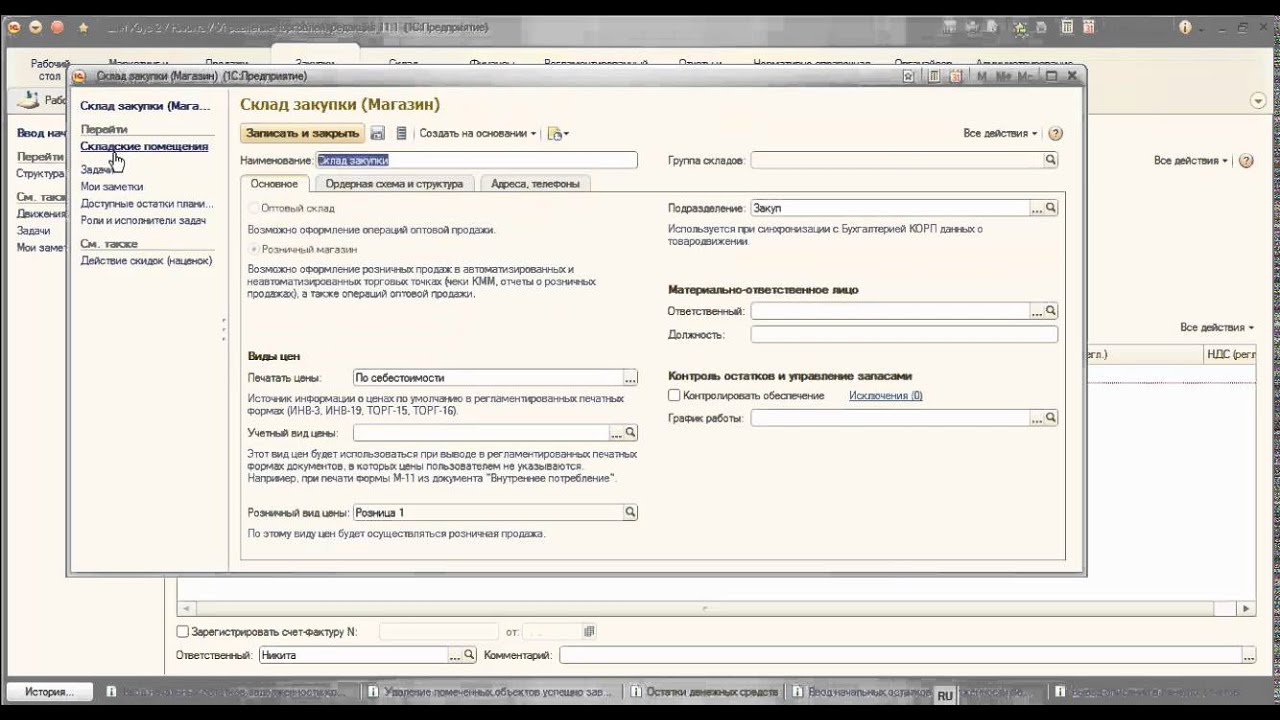Viewport: 1280px width, 720px height.
Task: Click the round expand arrow in the main window
Action: click(x=1258, y=100)
